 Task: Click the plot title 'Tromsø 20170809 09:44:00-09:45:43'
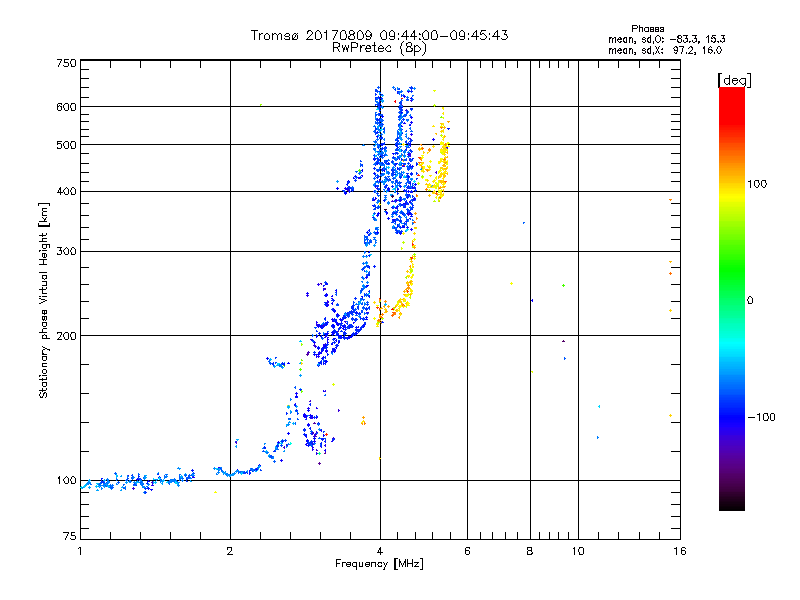click(x=379, y=35)
